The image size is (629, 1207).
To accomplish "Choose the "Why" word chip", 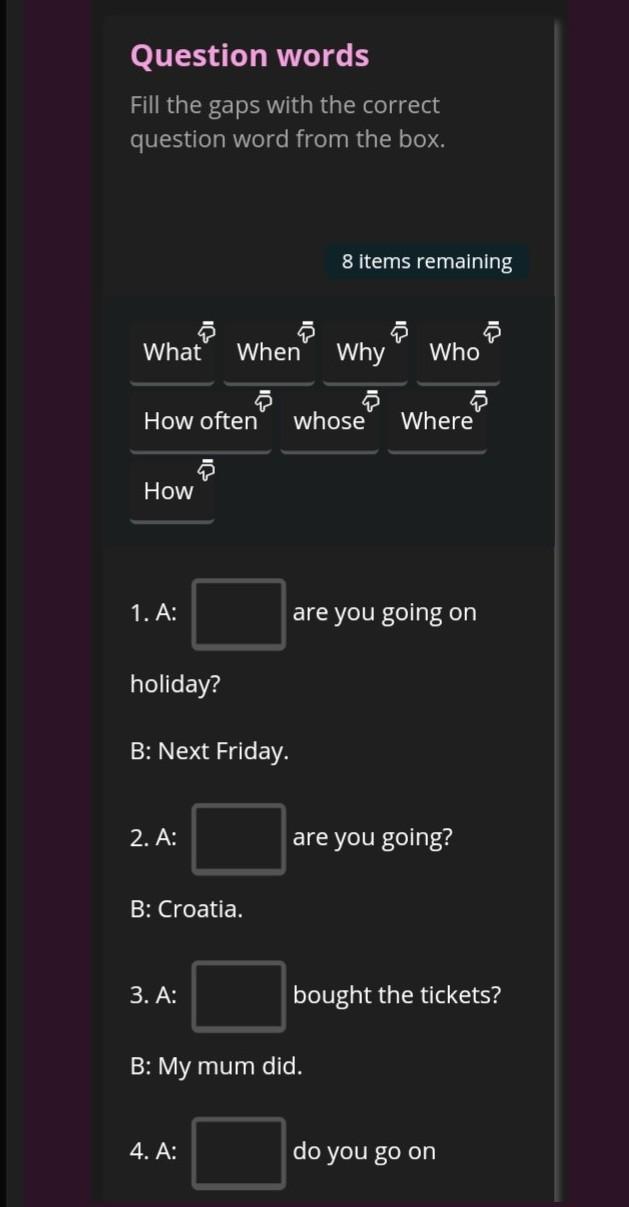I will (x=360, y=353).
